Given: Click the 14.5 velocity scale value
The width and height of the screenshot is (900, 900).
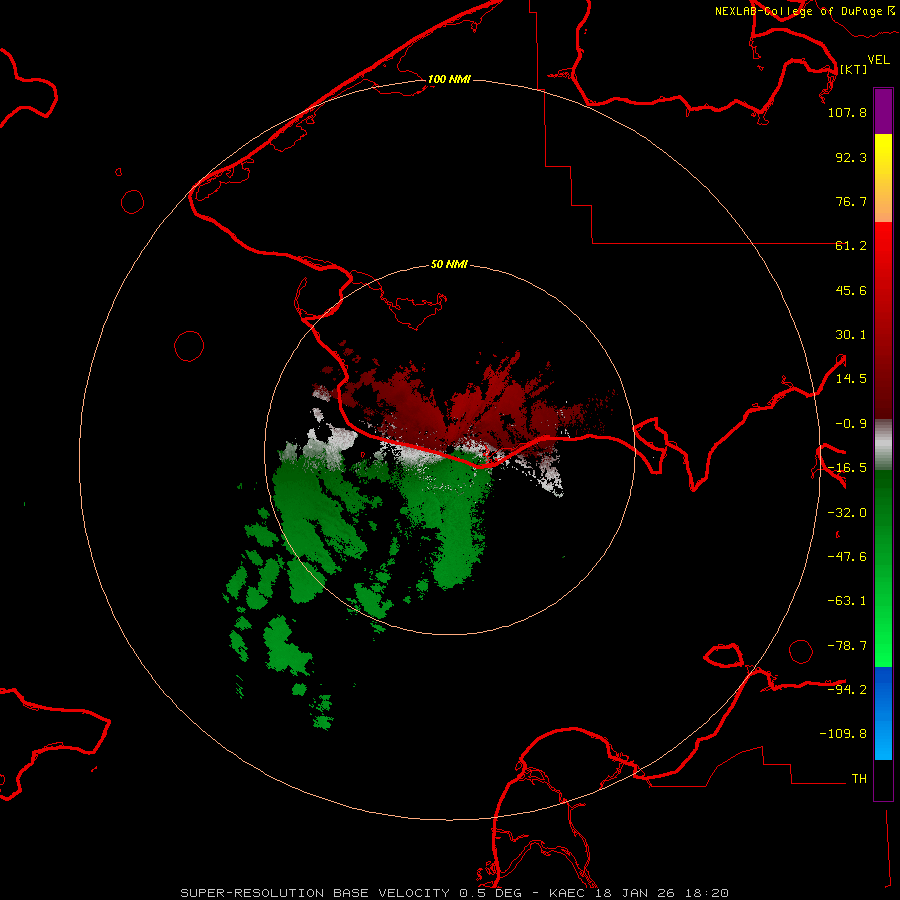Looking at the screenshot, I should [851, 379].
